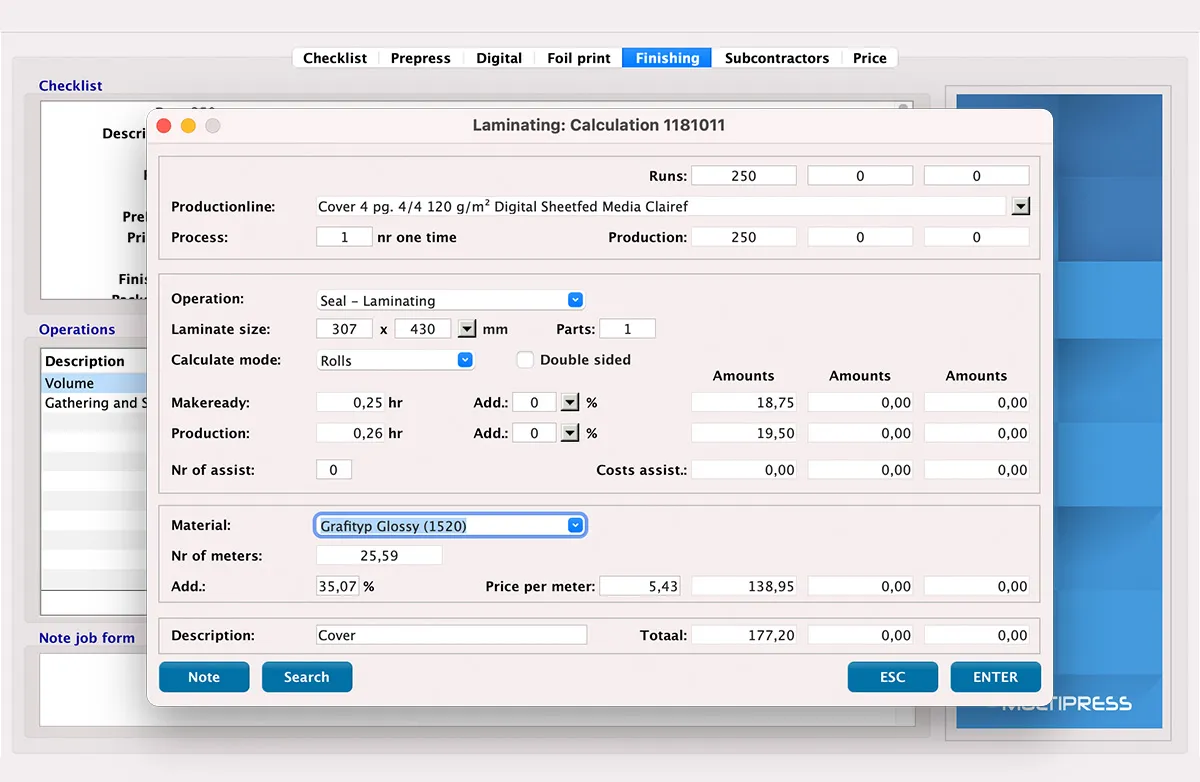Click the second Runs field showing 0
This screenshot has height=782, width=1200.
(x=860, y=175)
